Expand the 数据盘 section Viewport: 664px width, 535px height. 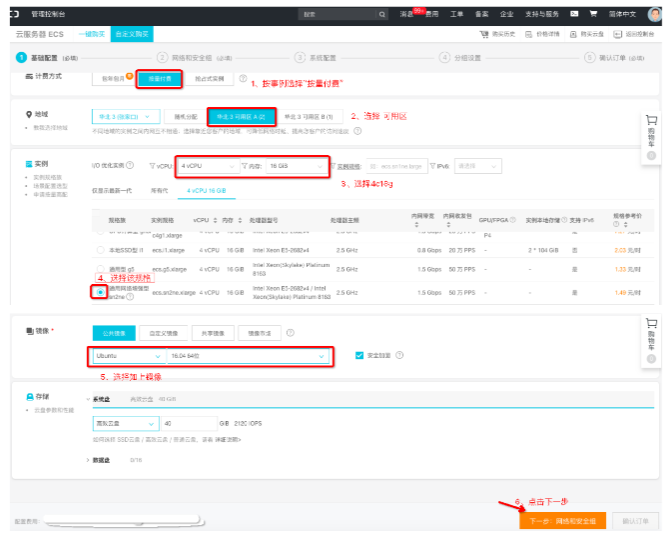(99, 460)
